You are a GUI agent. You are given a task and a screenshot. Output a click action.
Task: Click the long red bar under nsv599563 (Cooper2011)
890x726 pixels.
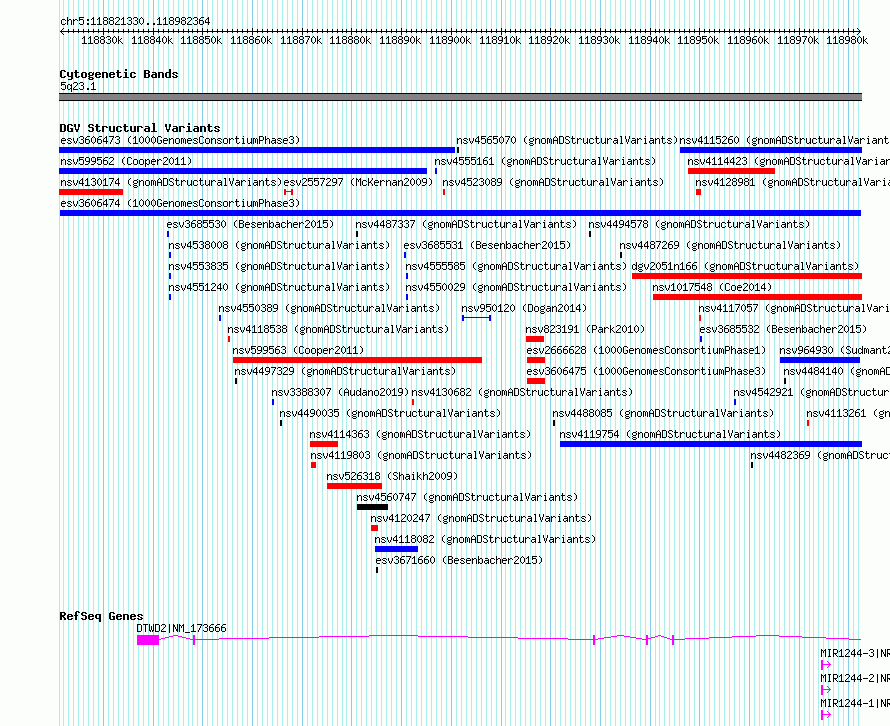click(x=357, y=360)
